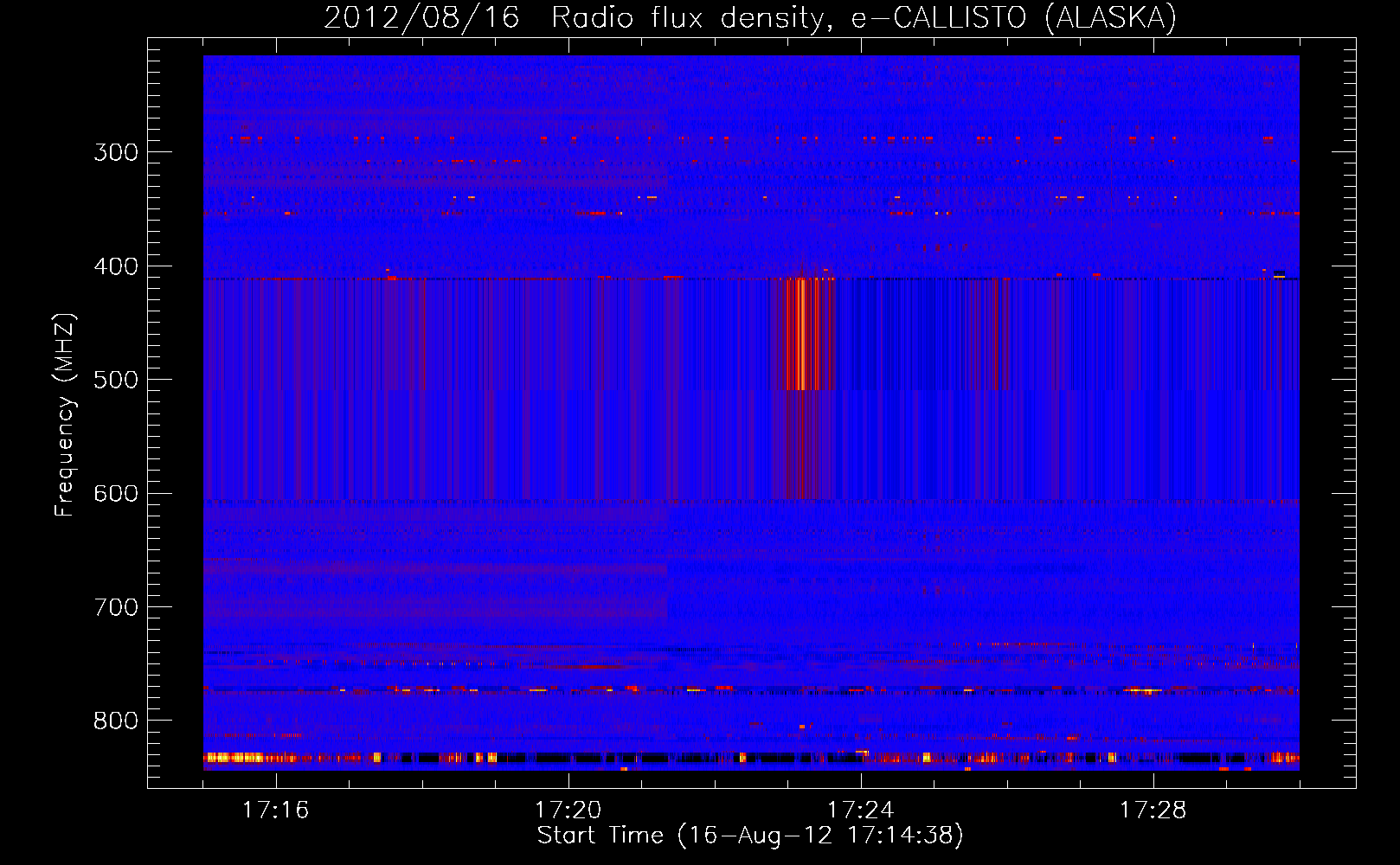Click the 800 frequency tick label
The height and width of the screenshot is (865, 1400).
point(116,721)
